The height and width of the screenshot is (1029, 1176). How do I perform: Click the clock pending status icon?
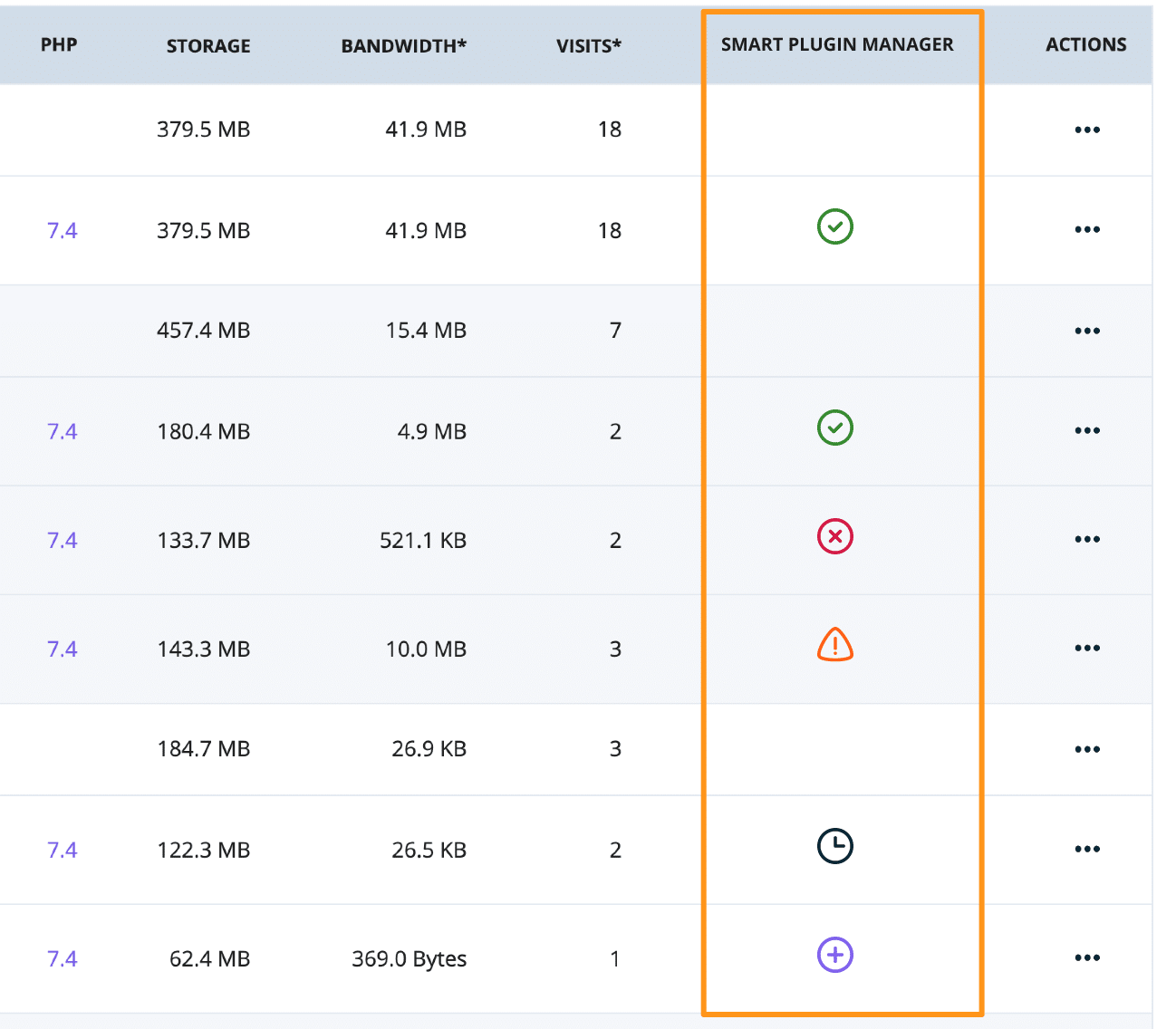[x=834, y=846]
